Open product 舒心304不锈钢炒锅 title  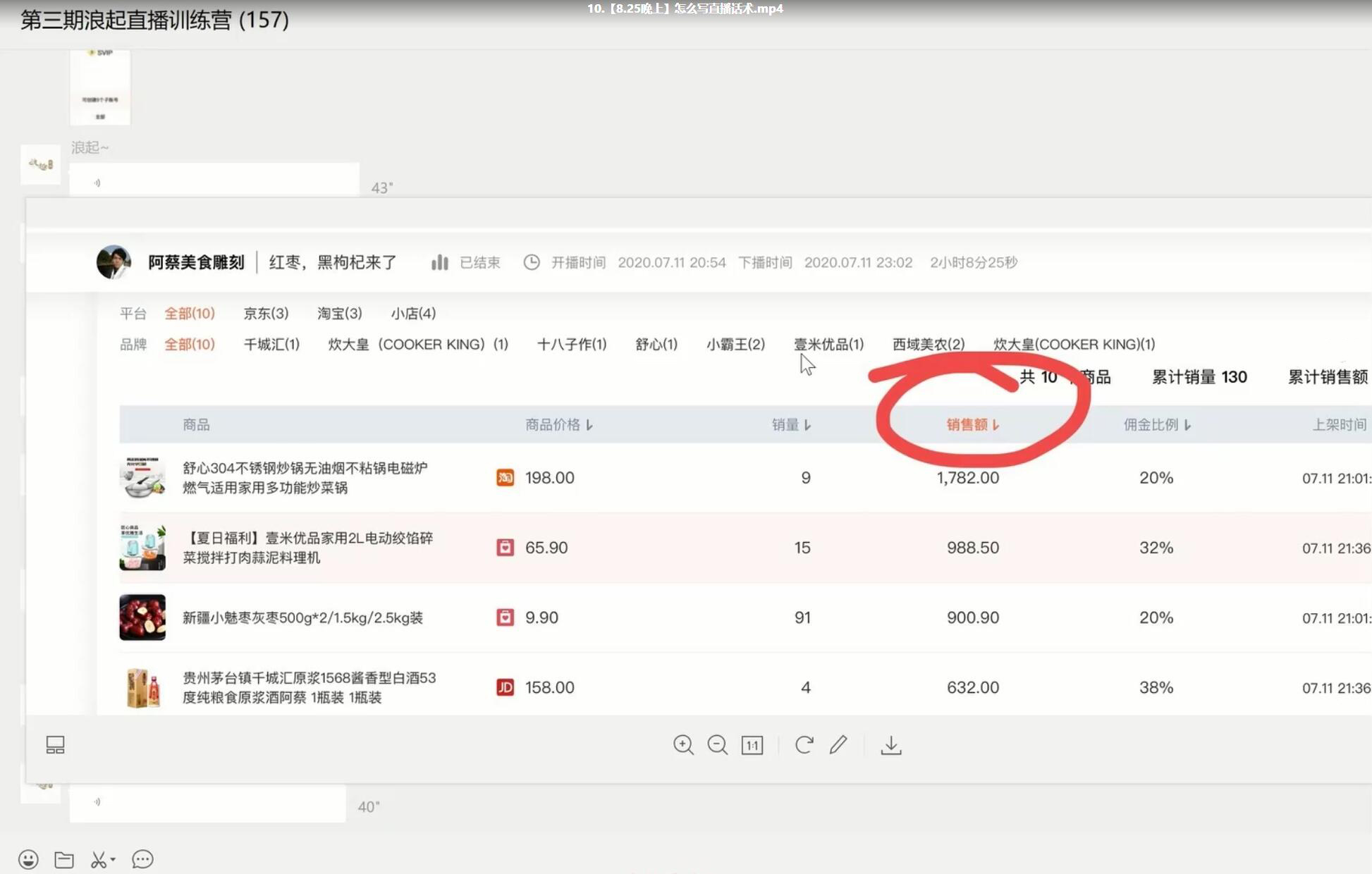click(305, 478)
